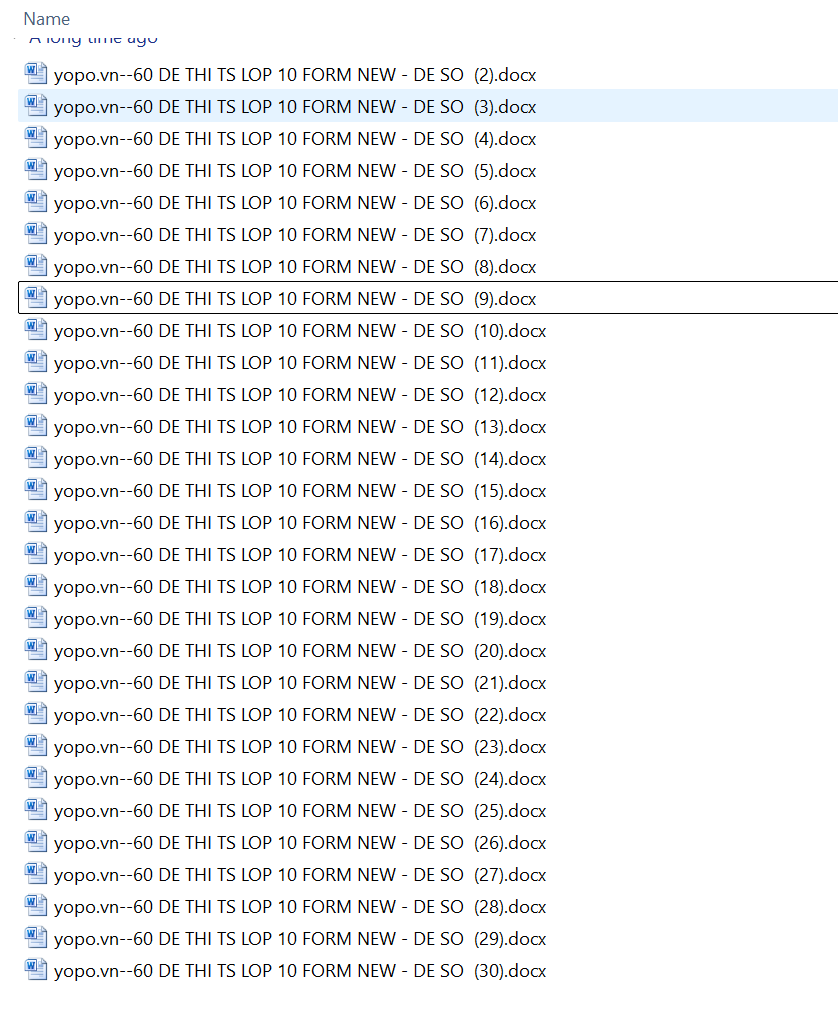838x1029 pixels.
Task: Select file name DE SO (29).docx
Action: 300,939
